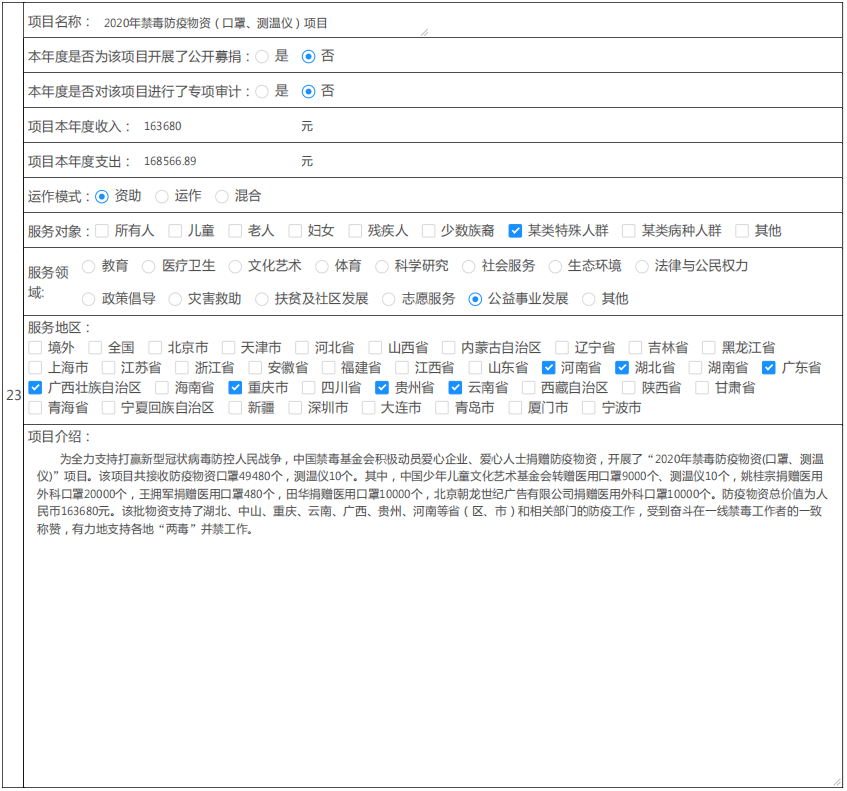Select 医疗卫生 service field radio
The height and width of the screenshot is (791, 847).
[149, 267]
